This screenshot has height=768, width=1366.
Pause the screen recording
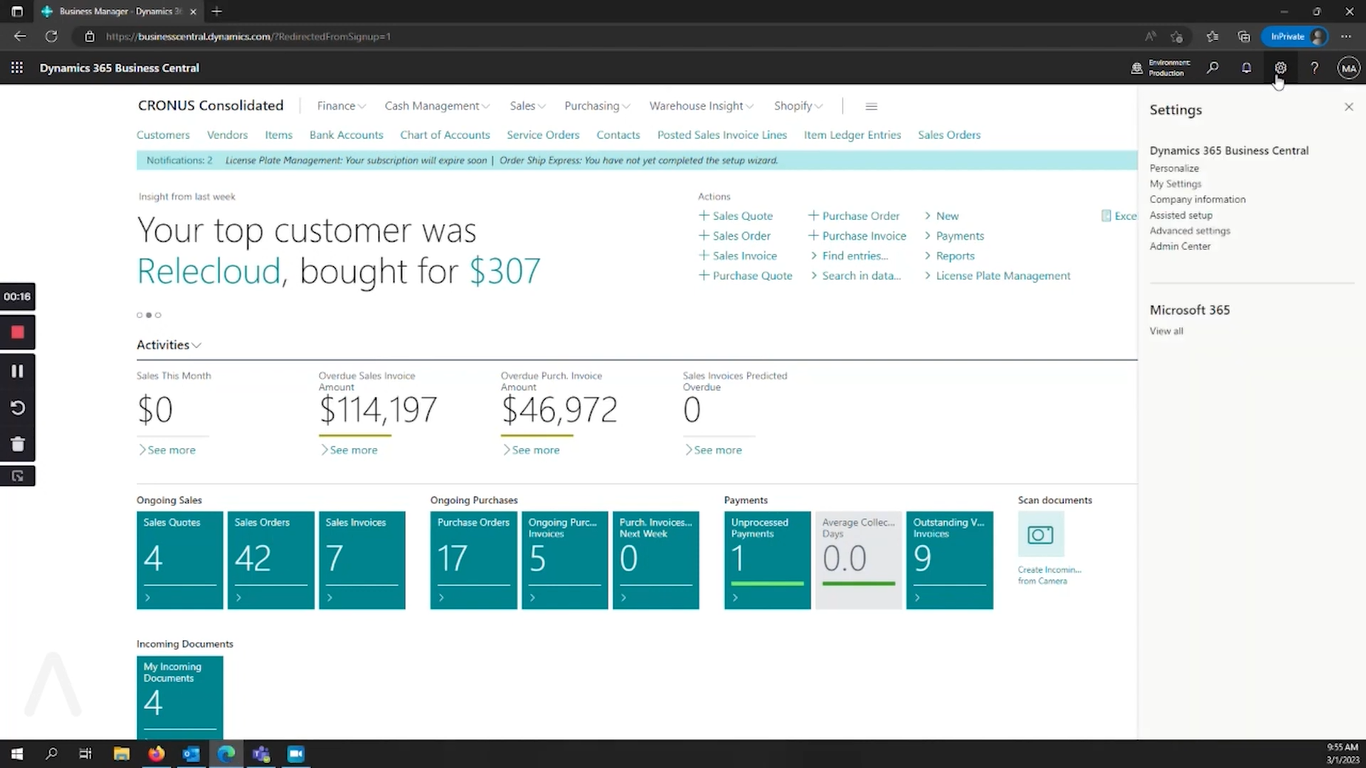click(x=17, y=371)
